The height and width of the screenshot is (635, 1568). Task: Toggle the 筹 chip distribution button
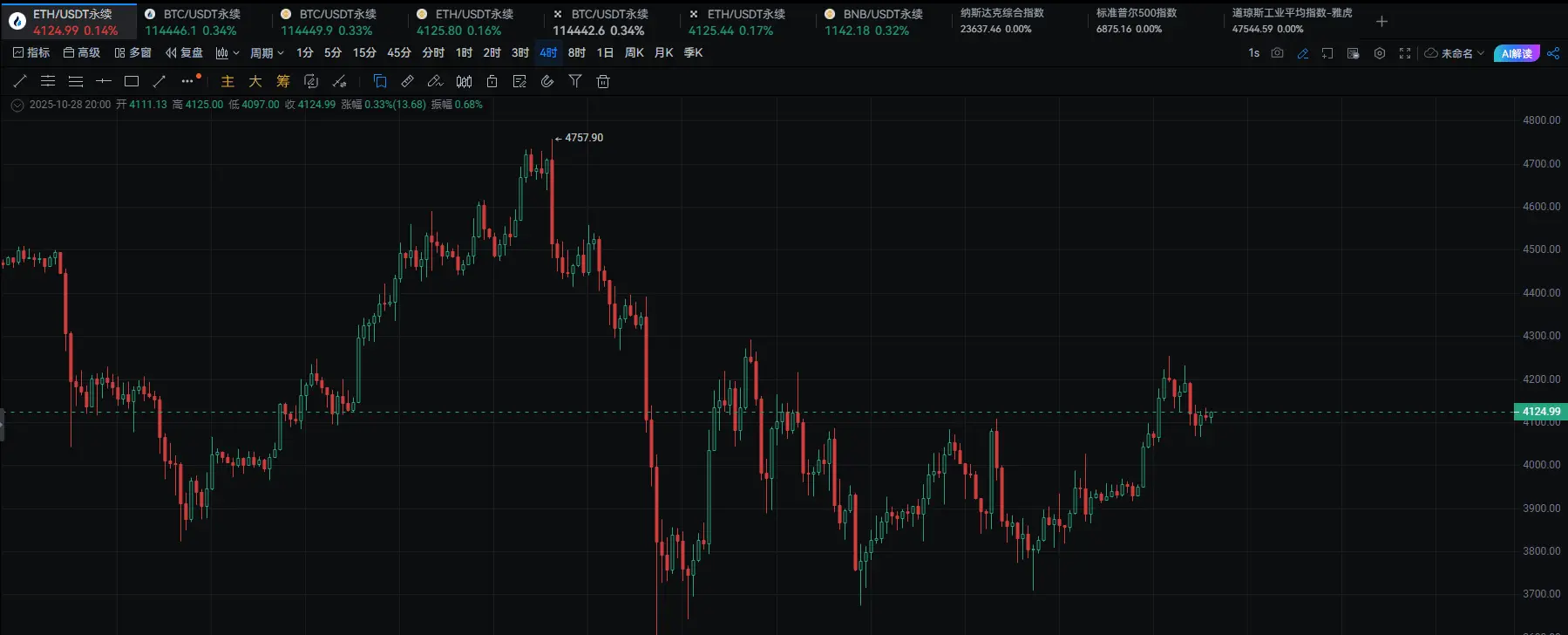[x=283, y=81]
